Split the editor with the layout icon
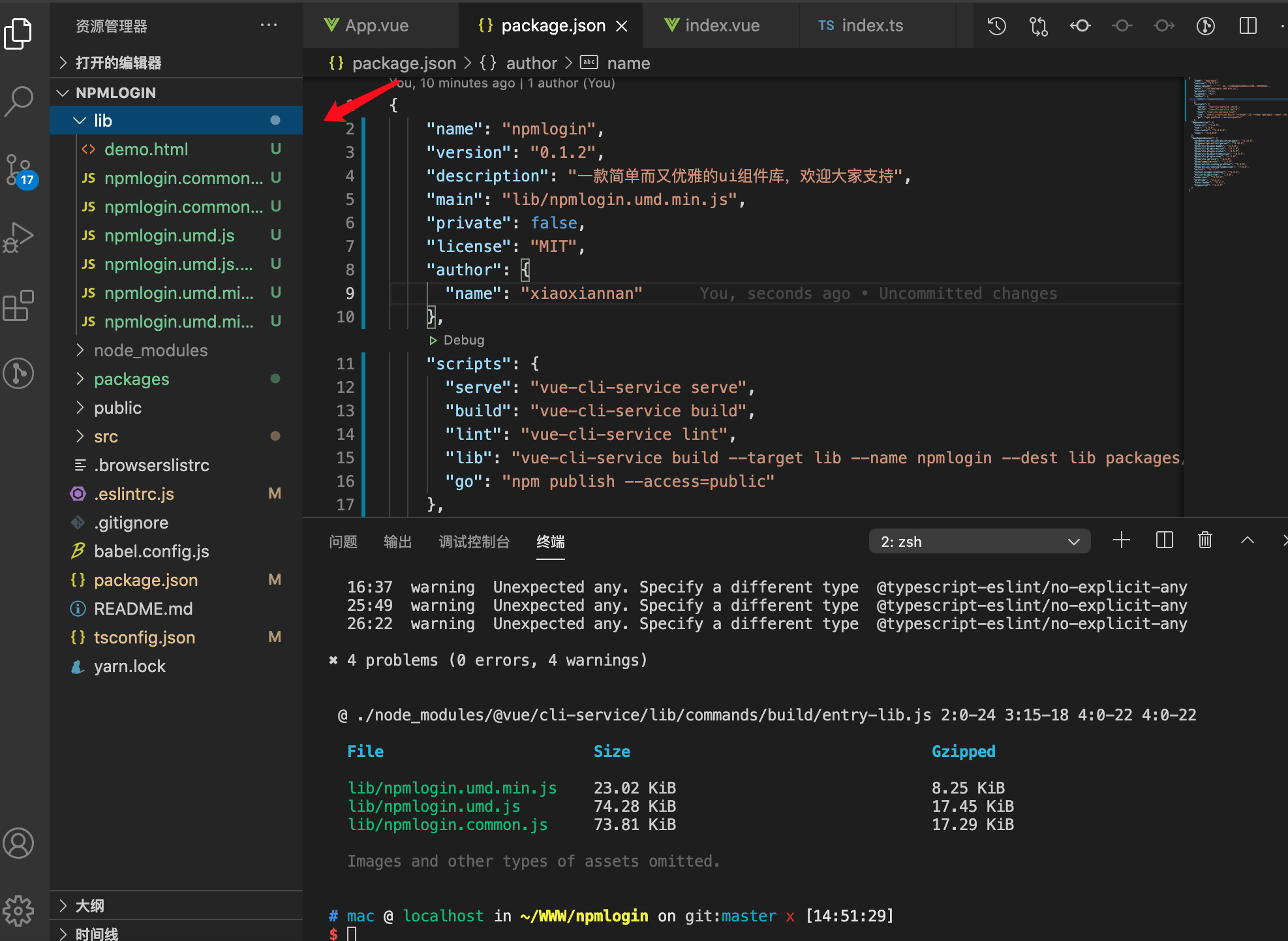The width and height of the screenshot is (1288, 941). (1248, 26)
